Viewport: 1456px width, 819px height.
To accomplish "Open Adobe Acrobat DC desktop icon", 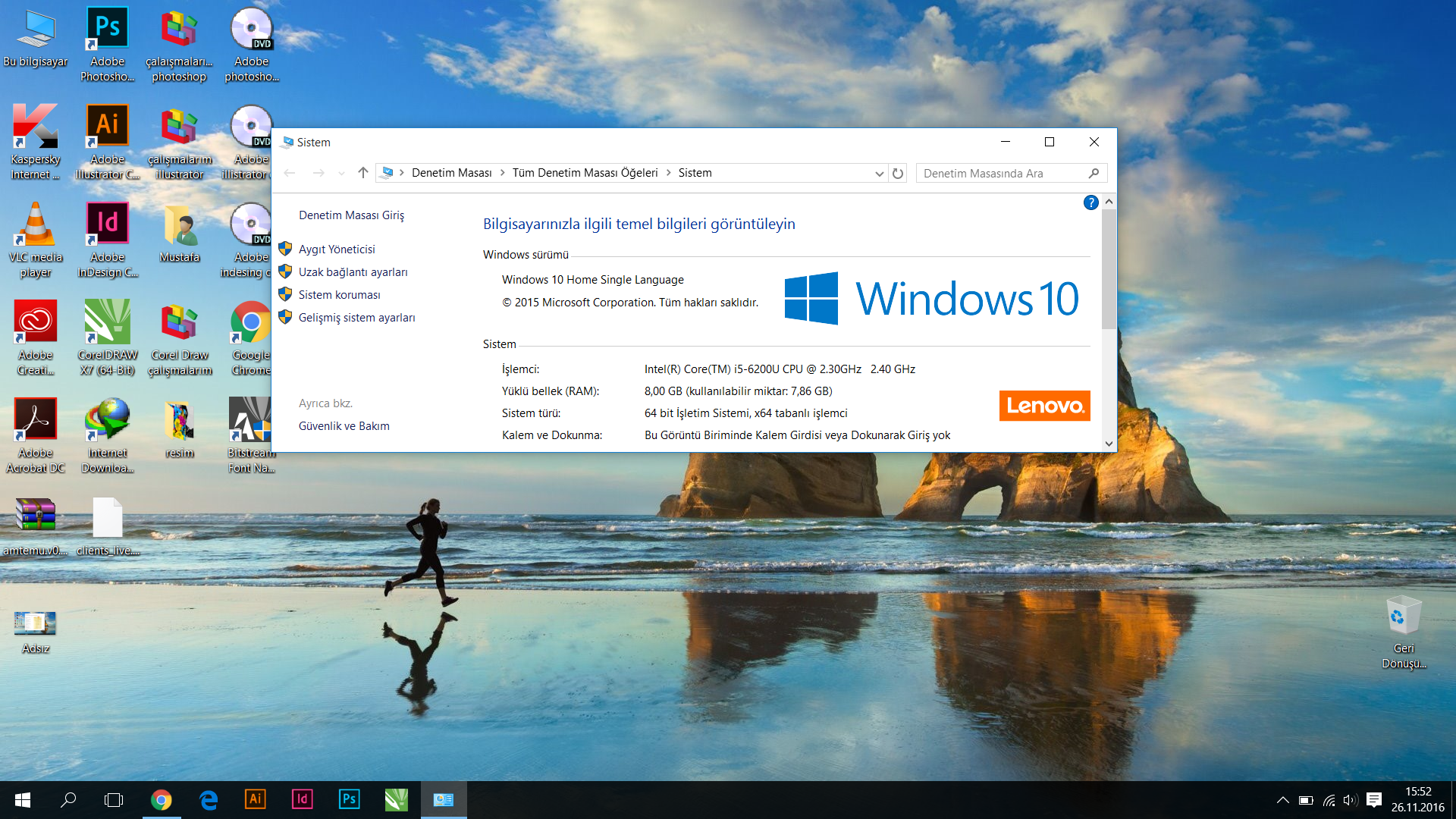I will click(36, 435).
